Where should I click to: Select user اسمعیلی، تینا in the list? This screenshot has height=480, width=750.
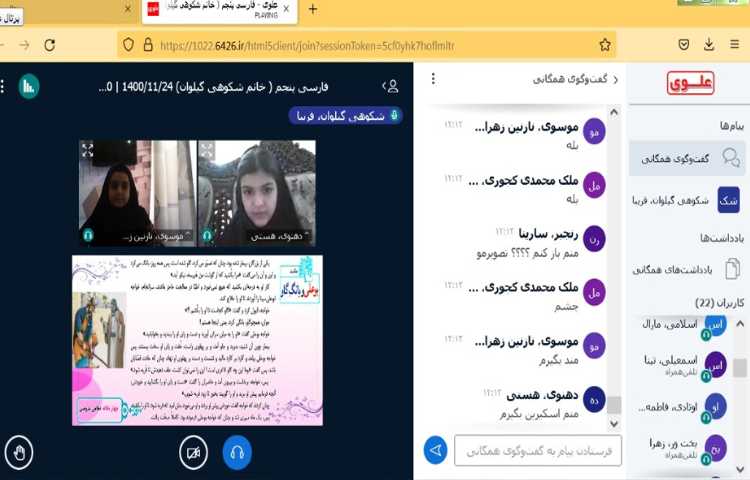[x=685, y=365]
